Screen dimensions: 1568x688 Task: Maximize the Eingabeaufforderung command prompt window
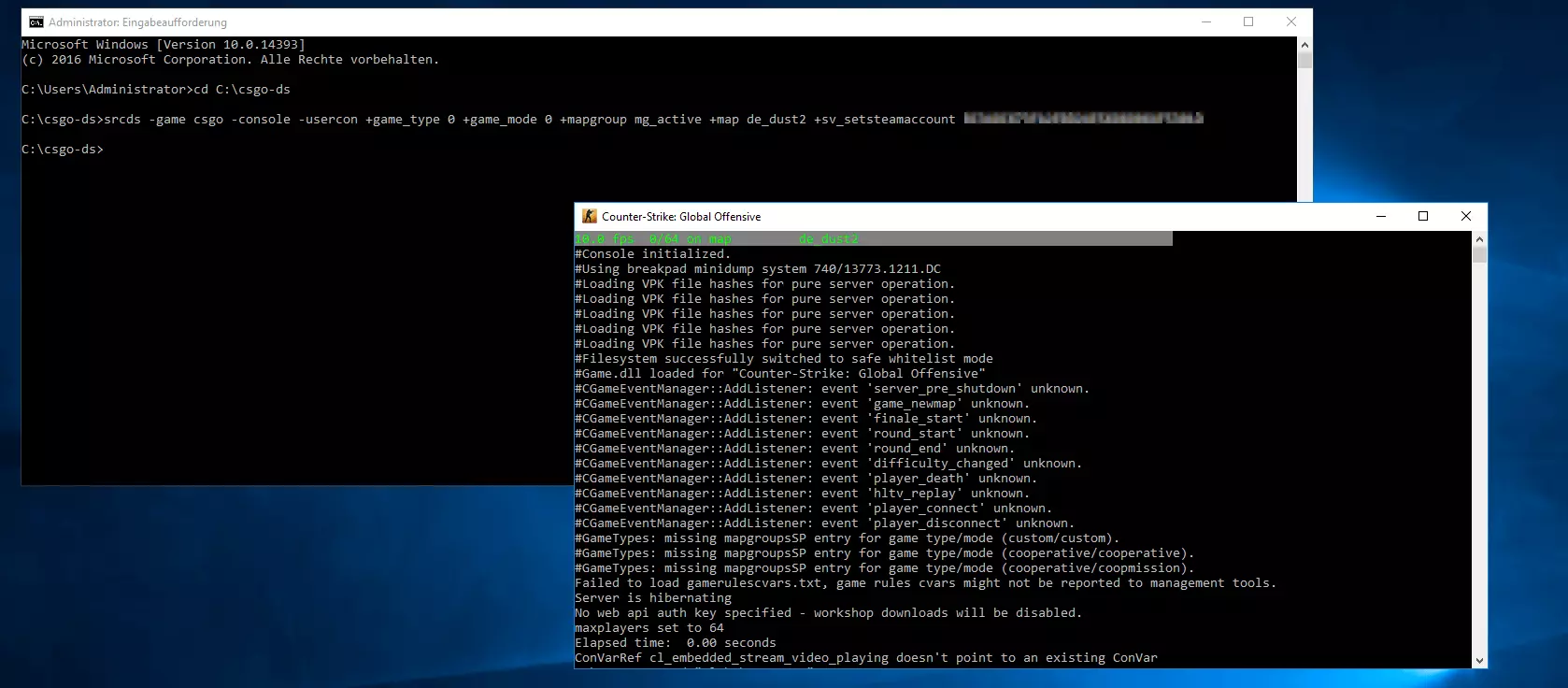pyautogui.click(x=1248, y=21)
